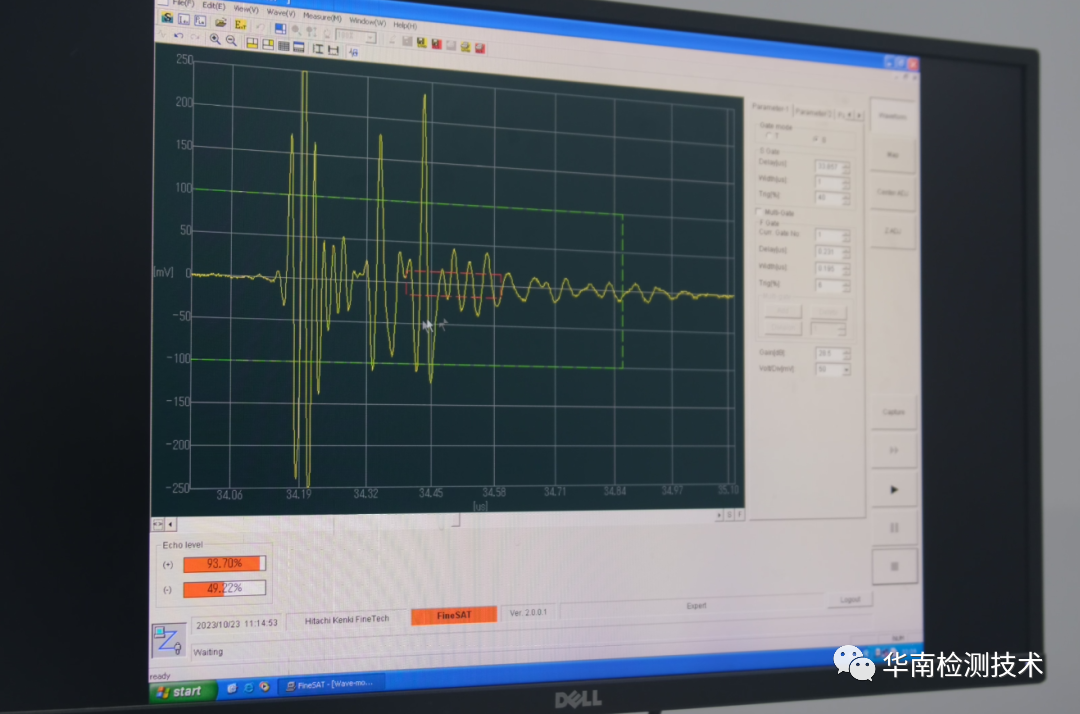This screenshot has height=714, width=1080.
Task: Open the Volt/Div dropdown
Action: [846, 370]
